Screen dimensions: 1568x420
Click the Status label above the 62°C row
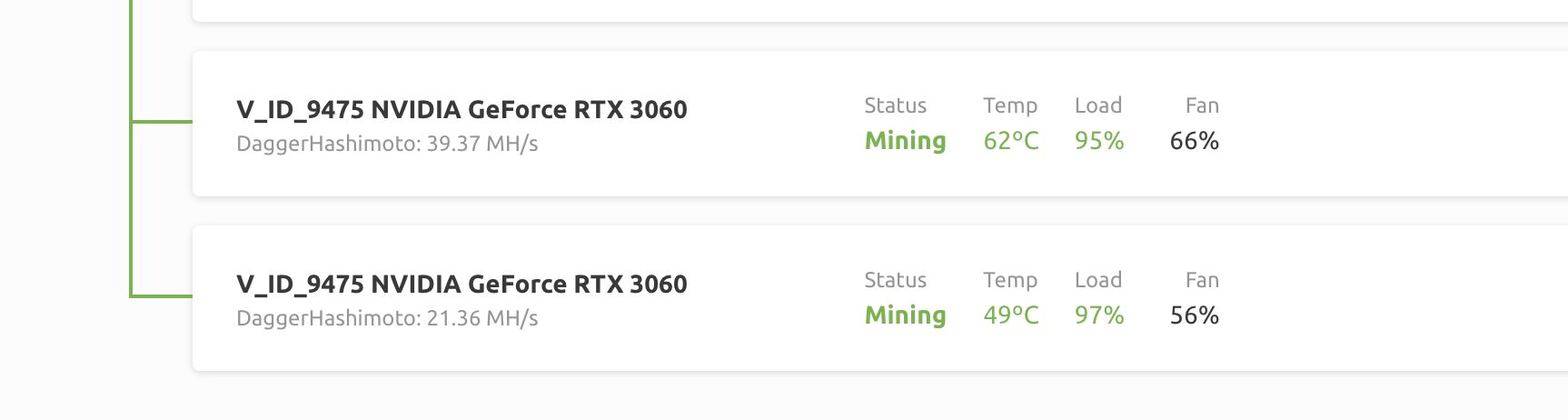(896, 105)
